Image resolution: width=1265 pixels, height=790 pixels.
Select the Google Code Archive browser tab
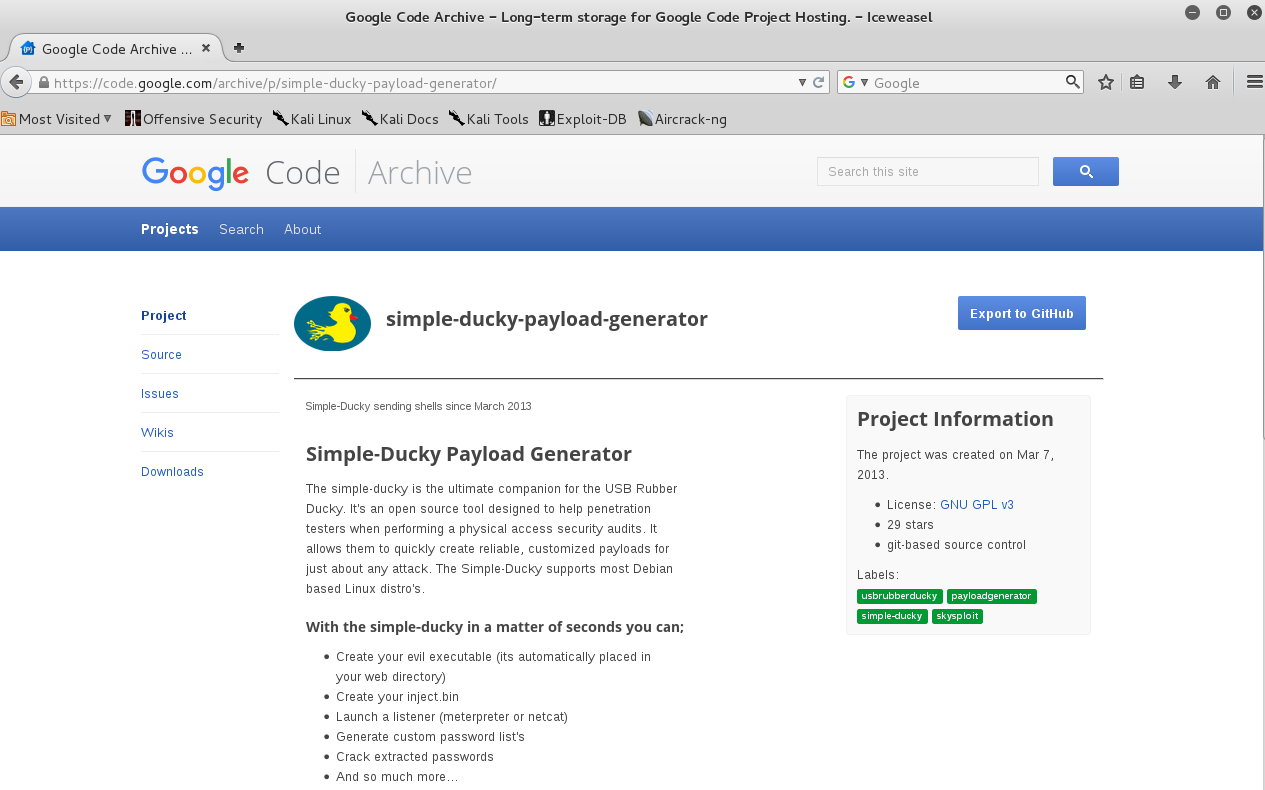[x=115, y=48]
